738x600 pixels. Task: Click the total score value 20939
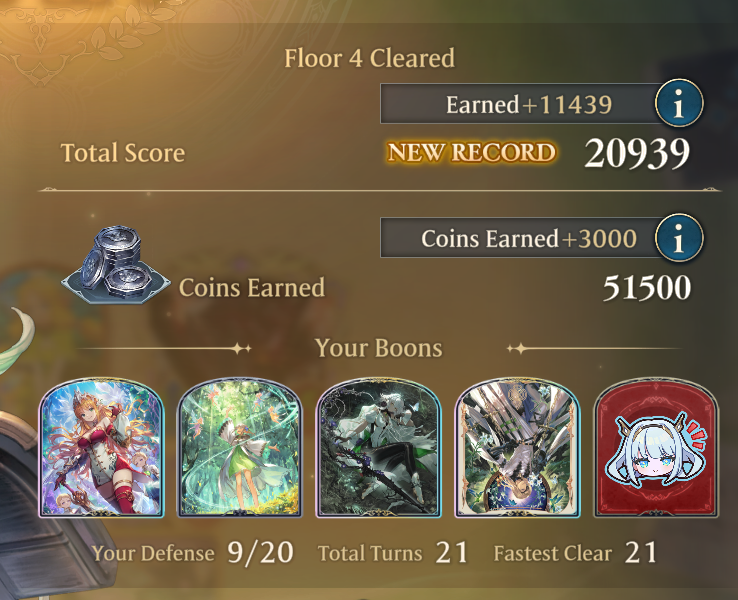pyautogui.click(x=637, y=153)
